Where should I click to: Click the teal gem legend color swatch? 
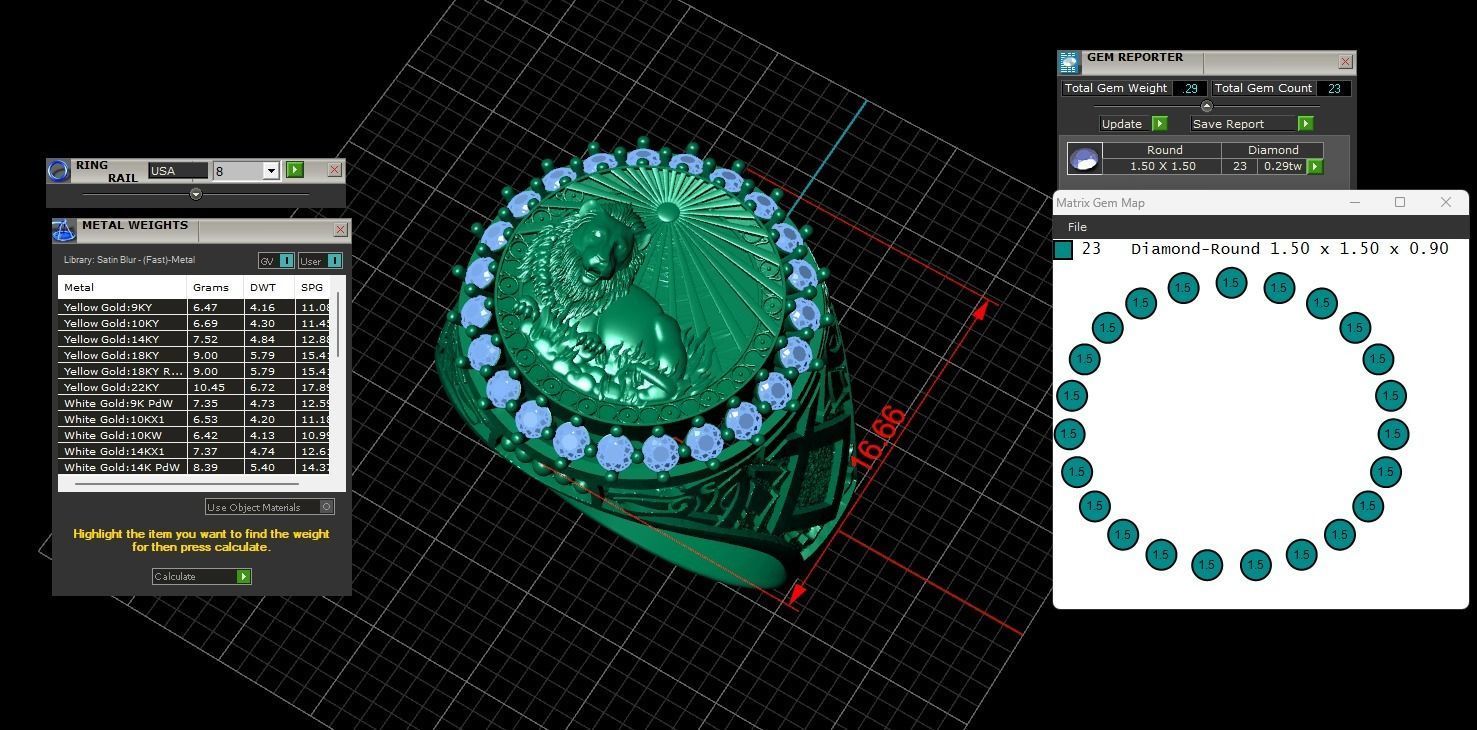point(1063,249)
